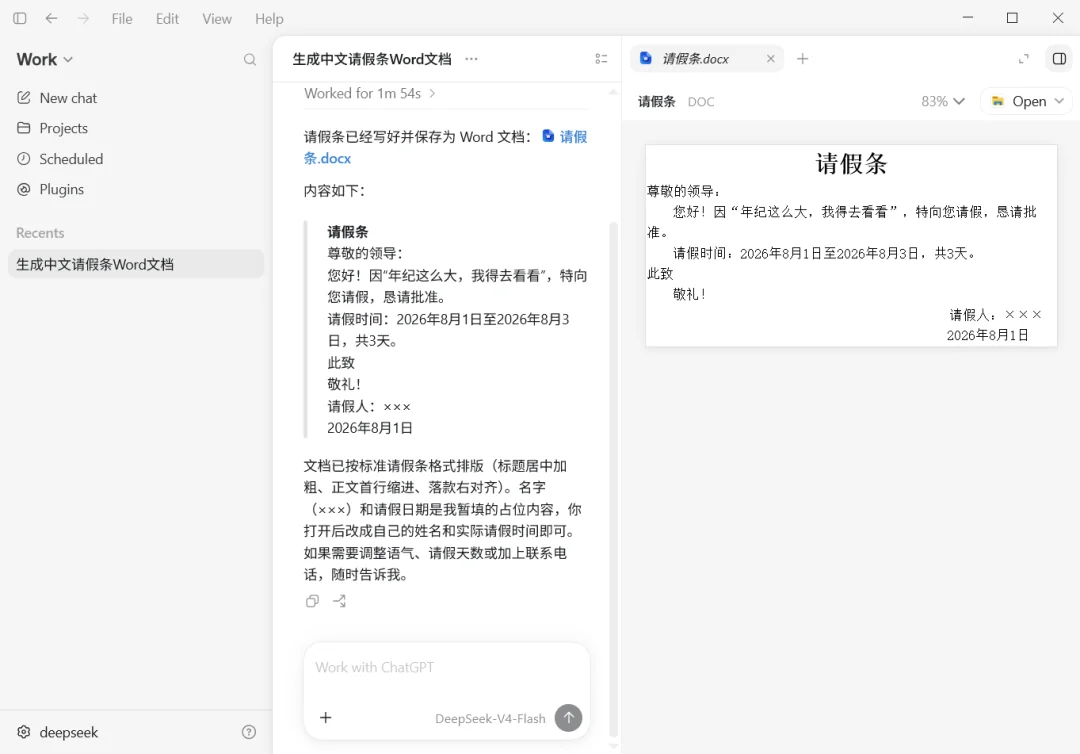Maximize the application window
Viewport: 1080px width, 754px height.
(1012, 18)
